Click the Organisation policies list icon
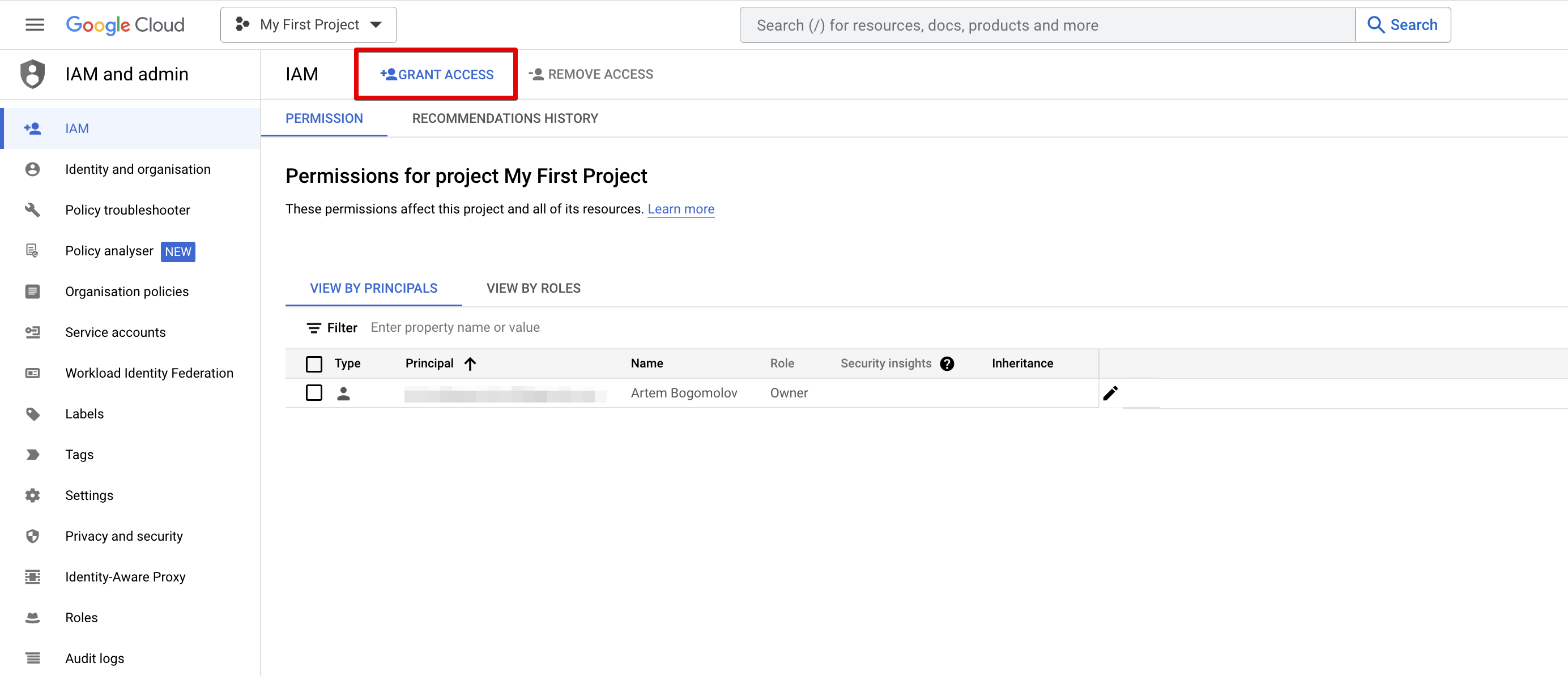1568x676 pixels. point(33,292)
